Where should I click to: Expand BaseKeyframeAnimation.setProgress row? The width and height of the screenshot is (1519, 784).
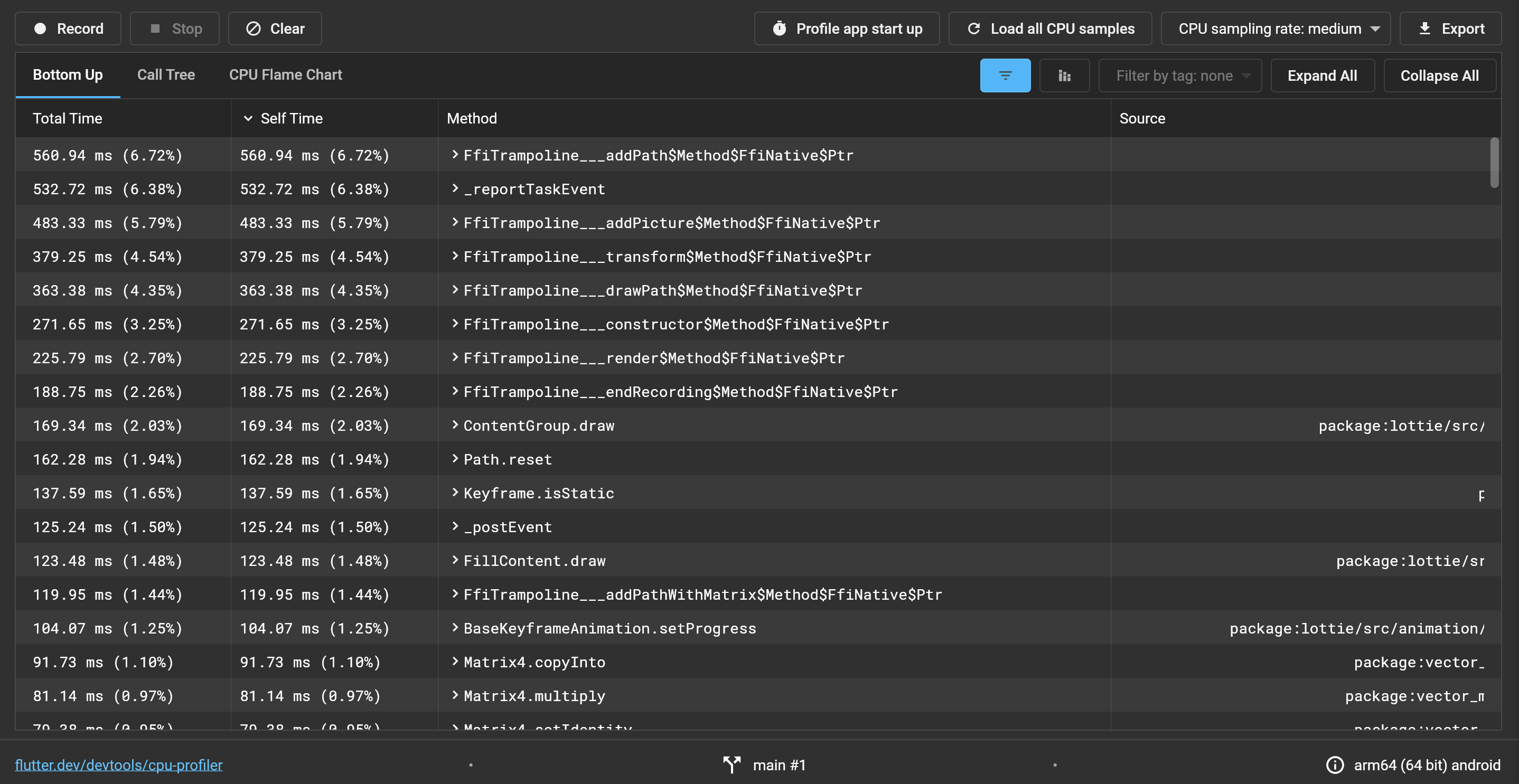coord(455,627)
